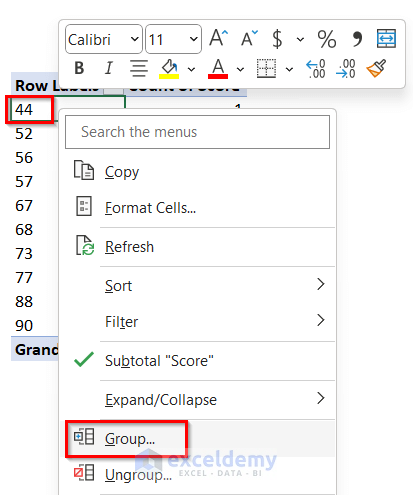Click the Merge and Center icon
Screen dimensions: 413x495
point(386,39)
